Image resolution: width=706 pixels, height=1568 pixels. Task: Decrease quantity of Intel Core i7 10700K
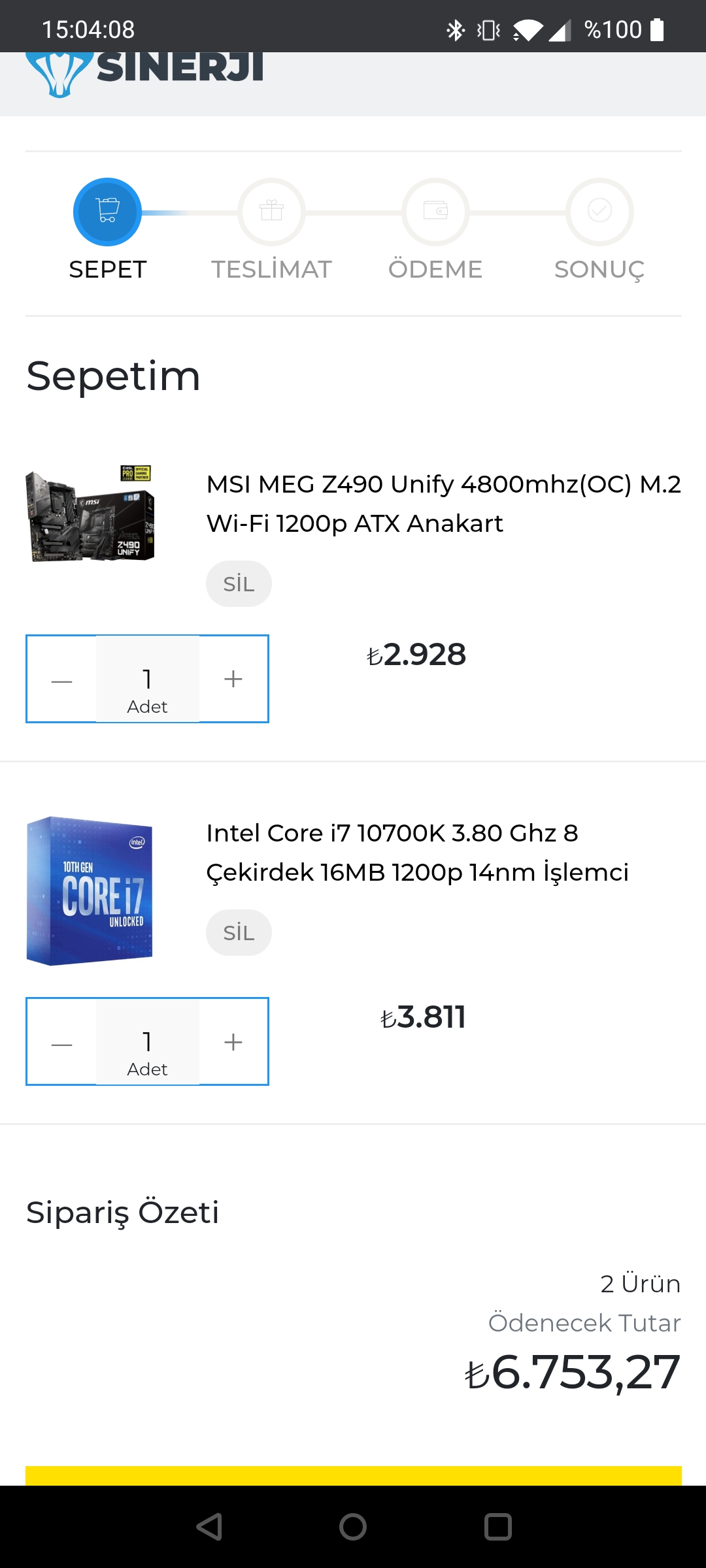pyautogui.click(x=61, y=1042)
